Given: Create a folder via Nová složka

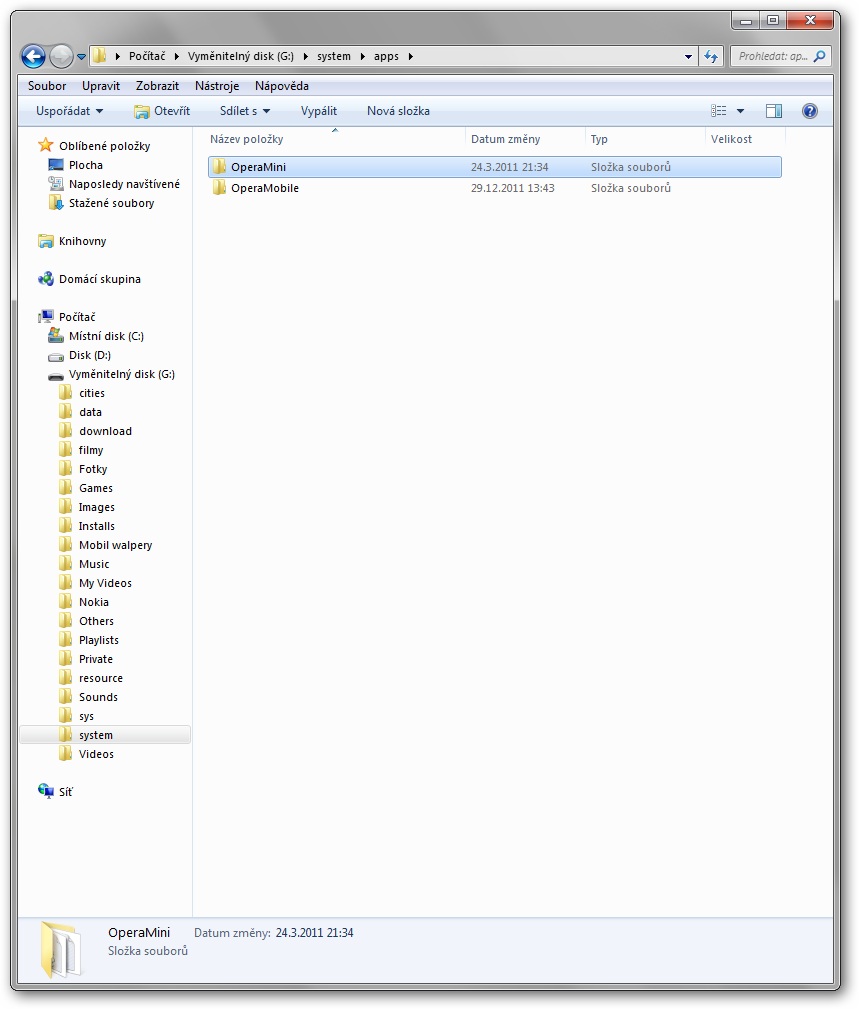Looking at the screenshot, I should (398, 111).
